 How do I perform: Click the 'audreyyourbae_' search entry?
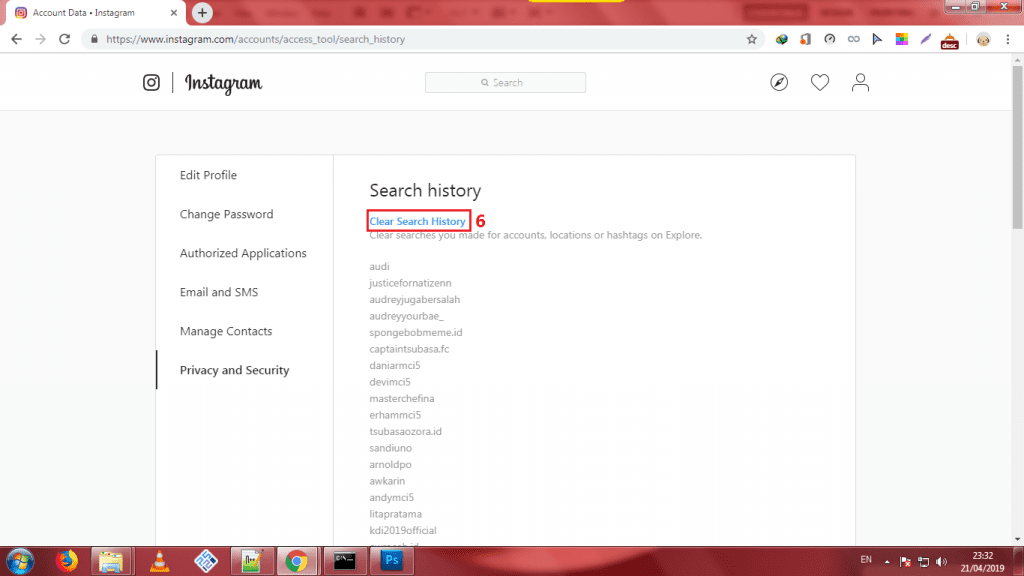tap(406, 316)
